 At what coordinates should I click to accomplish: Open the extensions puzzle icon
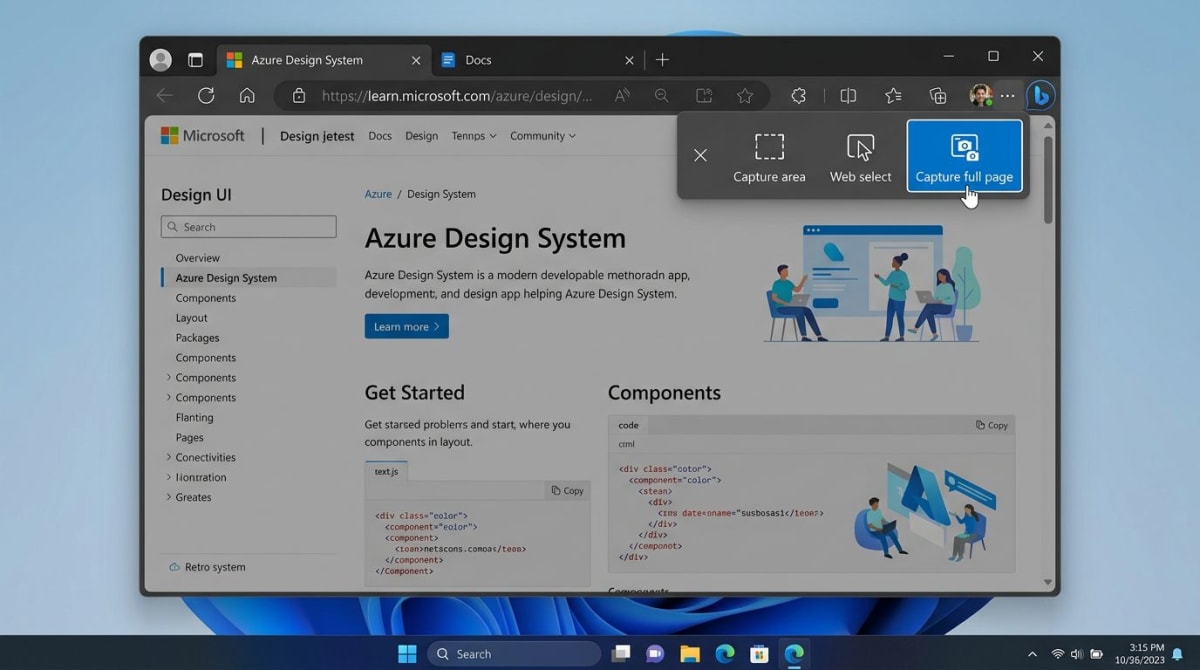[x=798, y=96]
